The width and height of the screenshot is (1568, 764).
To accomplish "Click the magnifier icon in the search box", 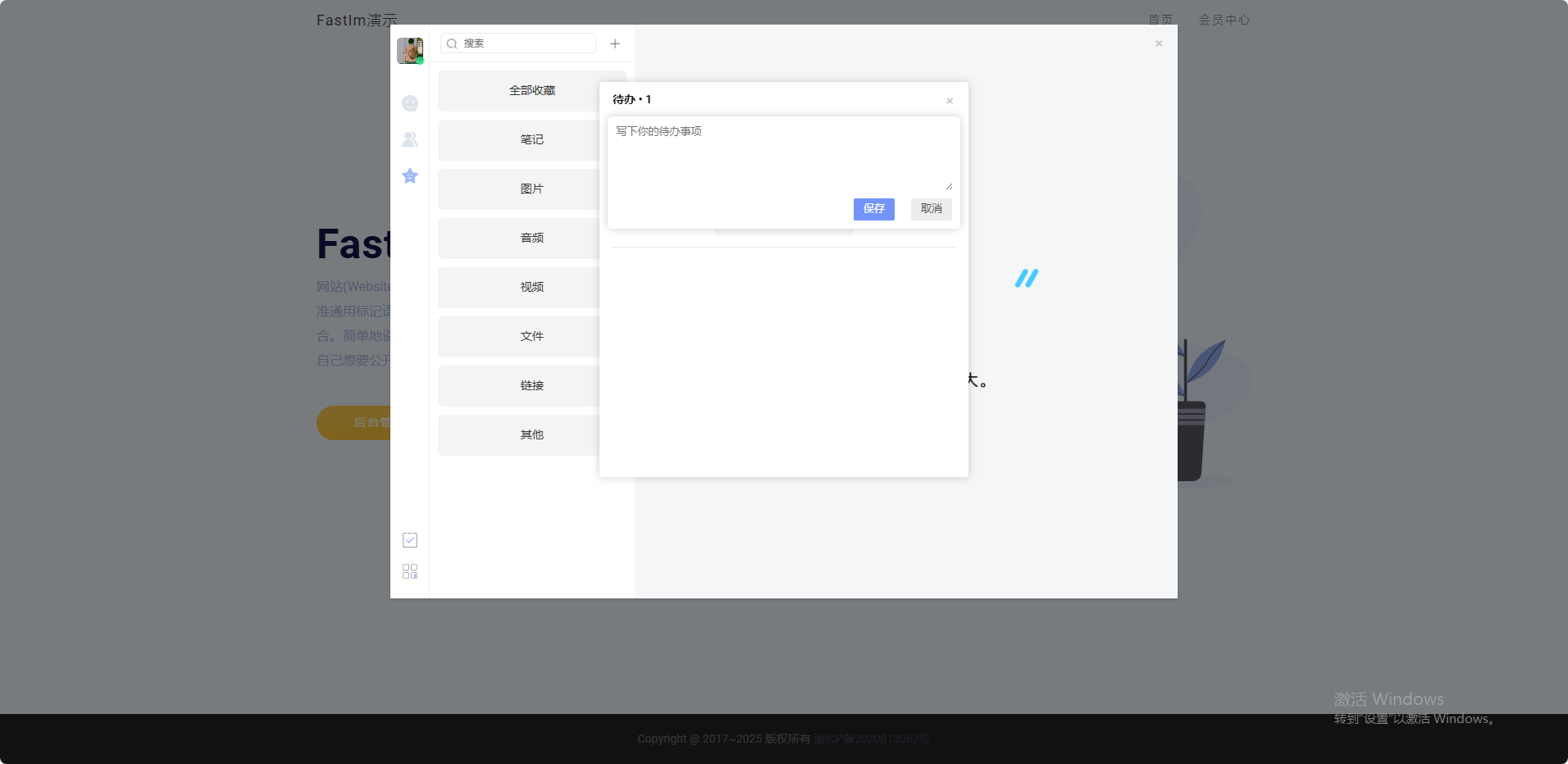I will click(x=452, y=43).
